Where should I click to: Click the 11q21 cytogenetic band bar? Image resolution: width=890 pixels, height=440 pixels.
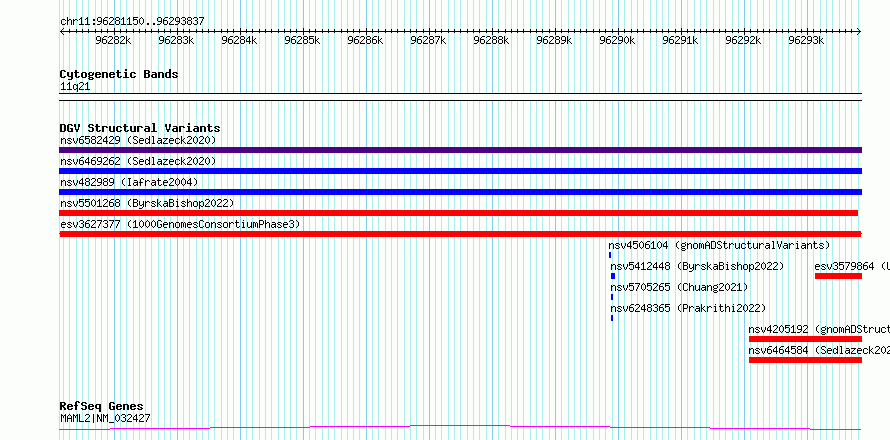point(460,97)
